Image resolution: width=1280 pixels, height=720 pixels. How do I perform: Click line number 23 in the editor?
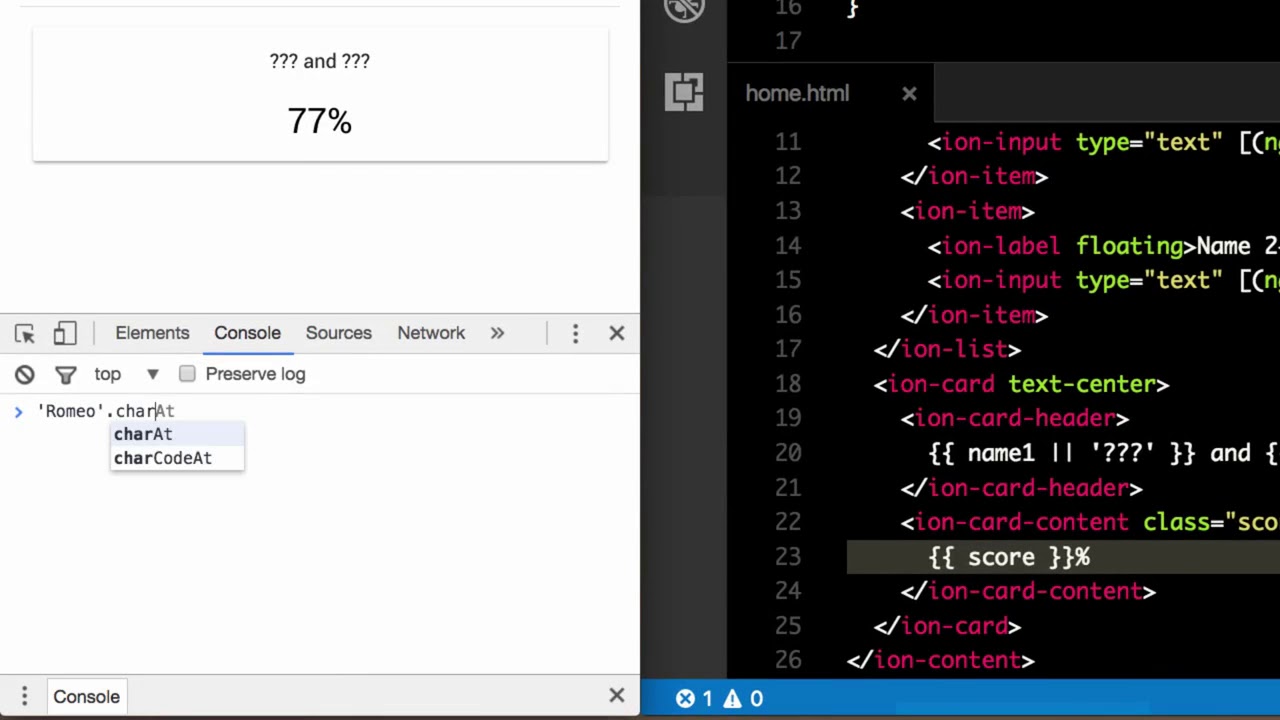point(788,557)
